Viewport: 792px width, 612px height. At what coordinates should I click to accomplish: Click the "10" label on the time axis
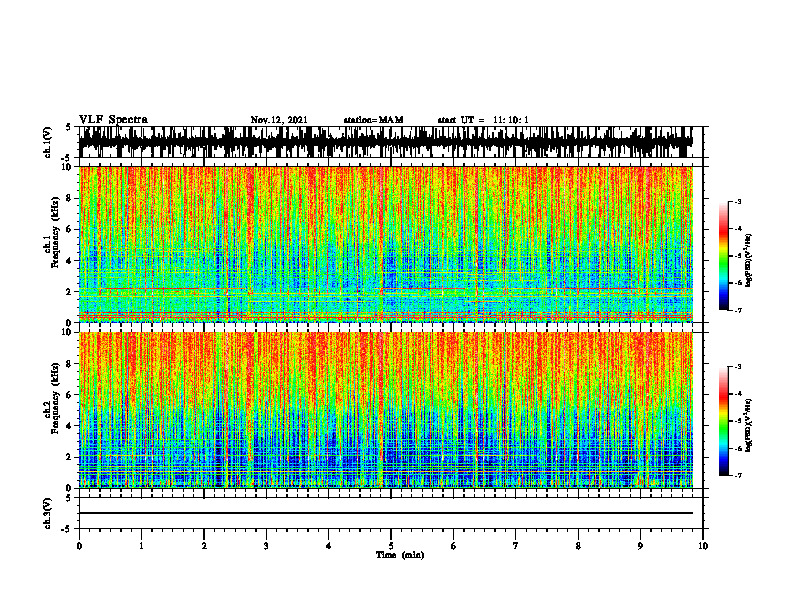tap(703, 546)
